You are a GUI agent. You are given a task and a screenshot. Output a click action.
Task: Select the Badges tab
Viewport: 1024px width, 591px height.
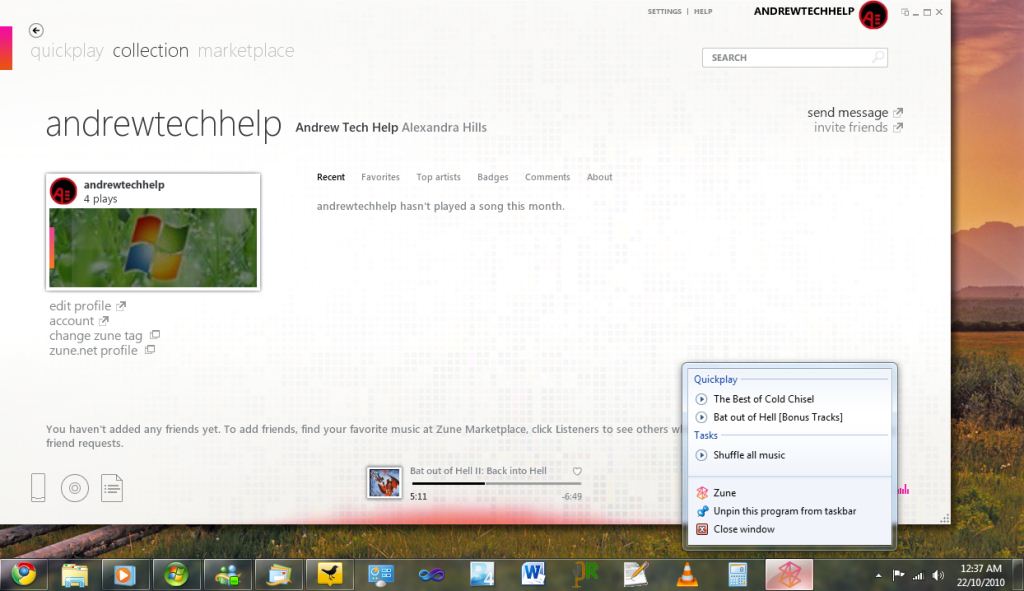[x=492, y=177]
